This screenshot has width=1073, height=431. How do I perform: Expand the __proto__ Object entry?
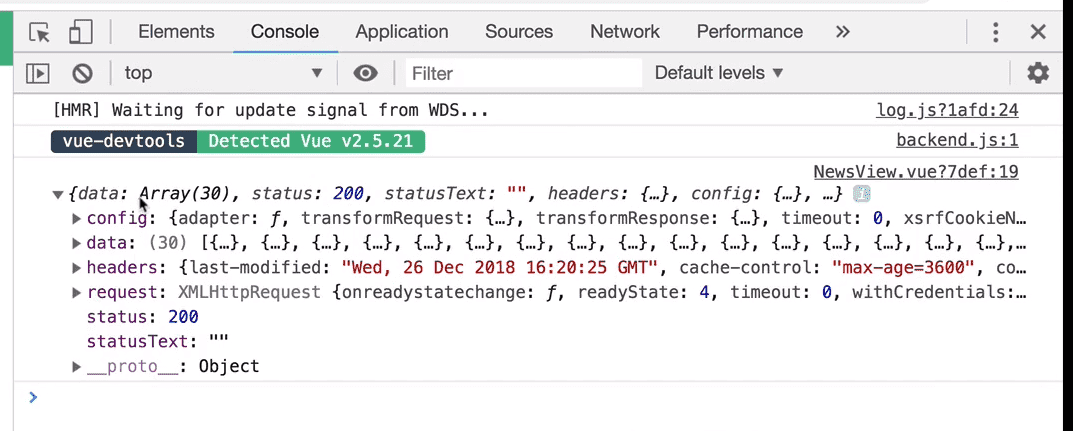[x=77, y=367]
